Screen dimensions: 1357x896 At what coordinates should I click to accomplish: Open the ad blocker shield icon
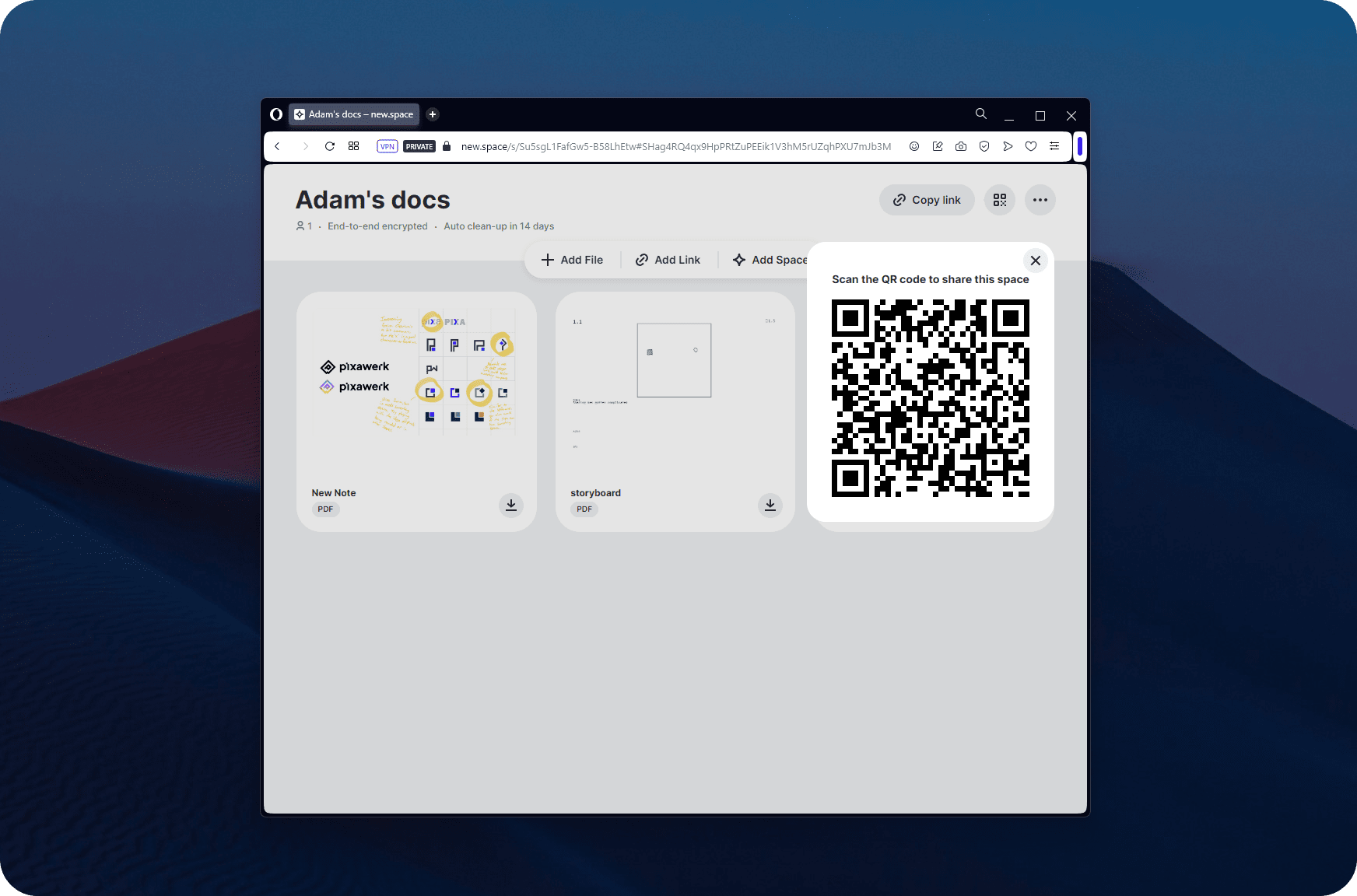(x=984, y=146)
